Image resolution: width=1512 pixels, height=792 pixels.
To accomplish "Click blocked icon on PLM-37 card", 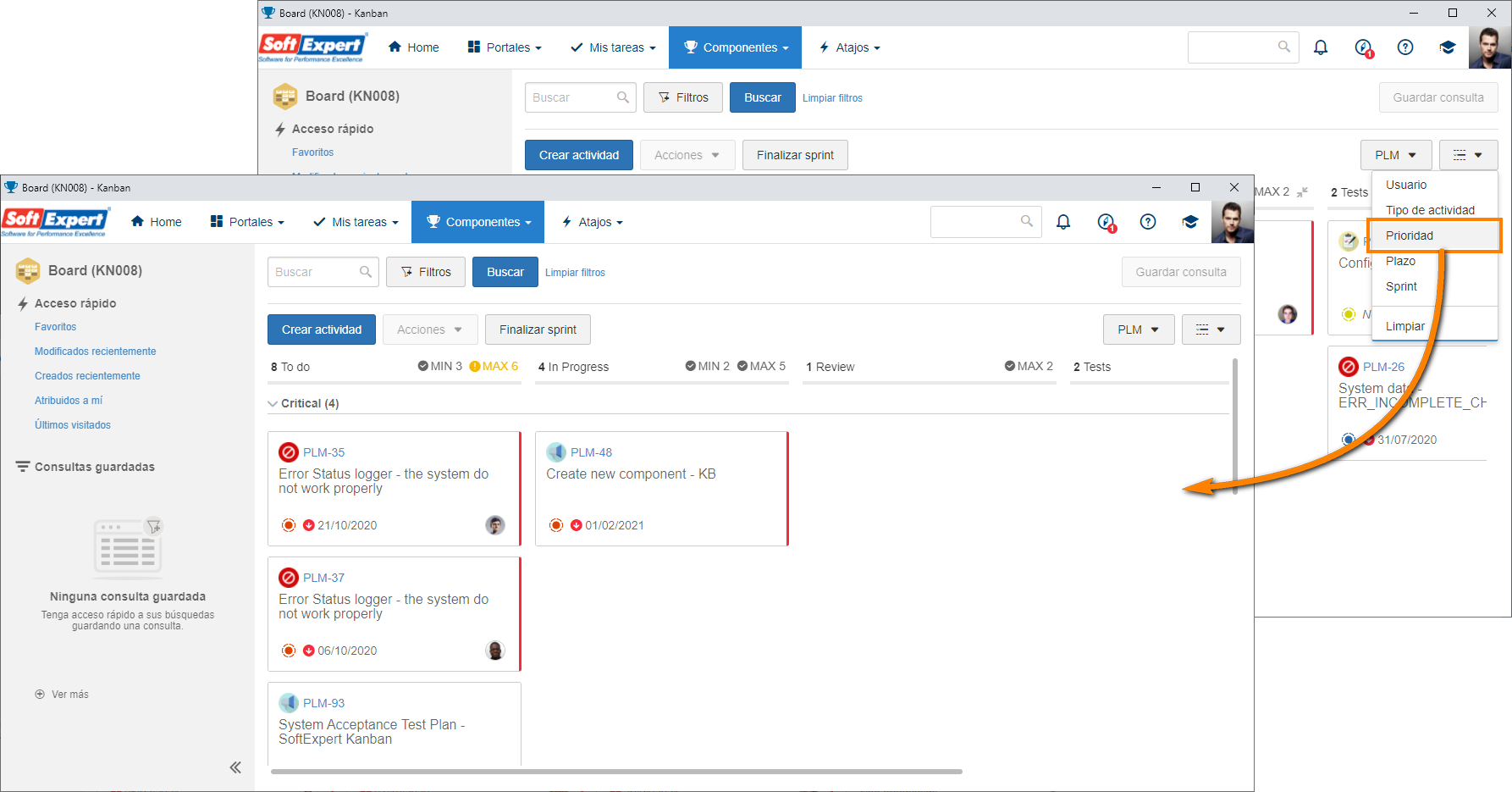I will (289, 578).
